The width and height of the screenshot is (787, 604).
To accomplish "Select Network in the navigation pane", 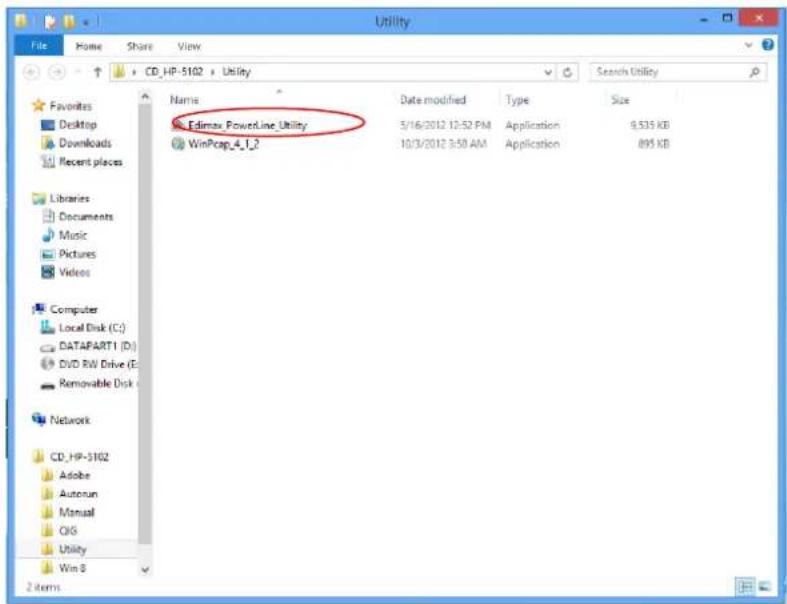I will 70,420.
